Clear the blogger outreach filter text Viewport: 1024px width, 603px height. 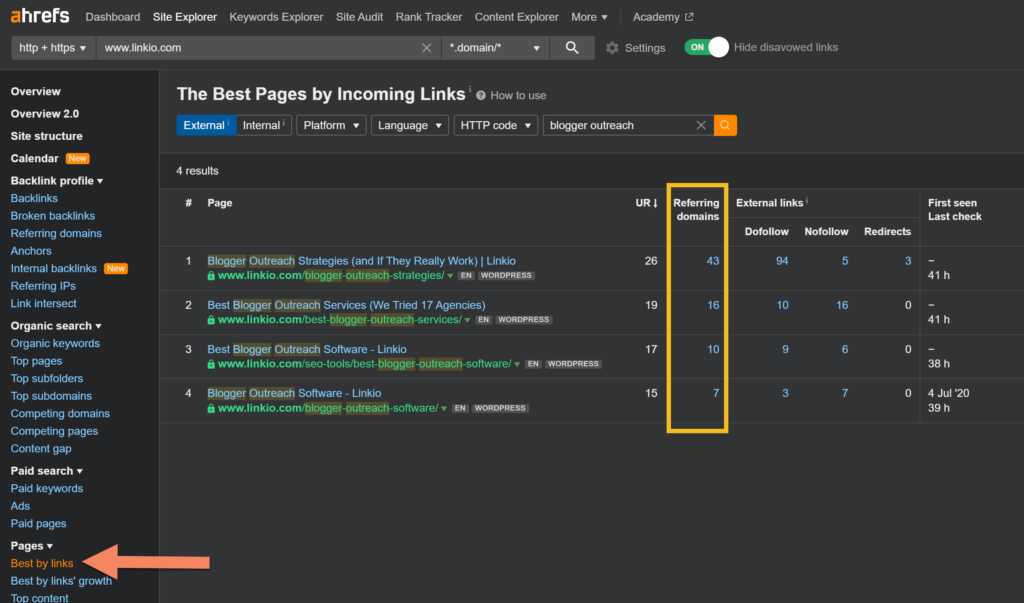click(x=701, y=125)
